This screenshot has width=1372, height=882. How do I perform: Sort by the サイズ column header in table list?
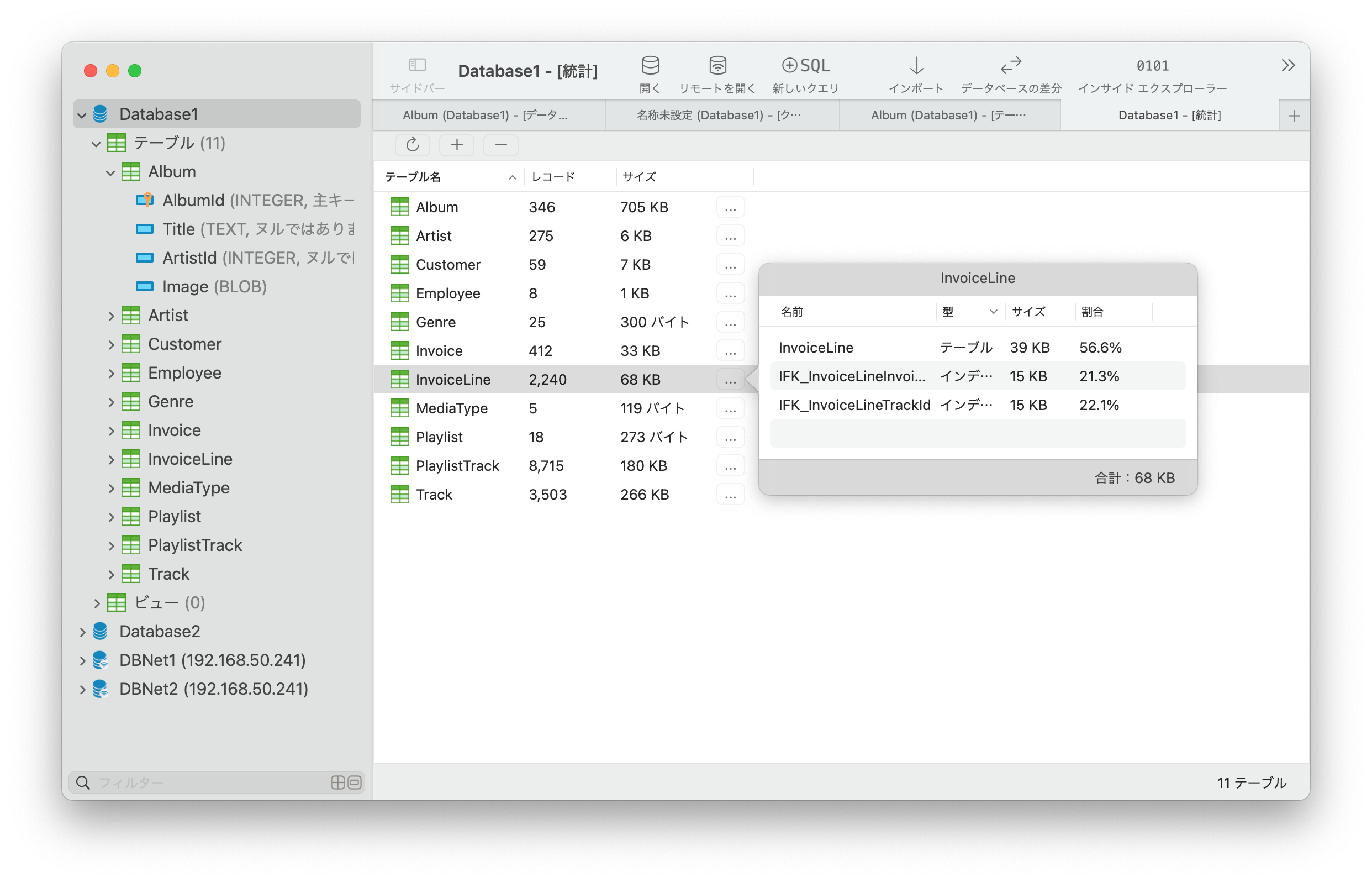pyautogui.click(x=684, y=177)
